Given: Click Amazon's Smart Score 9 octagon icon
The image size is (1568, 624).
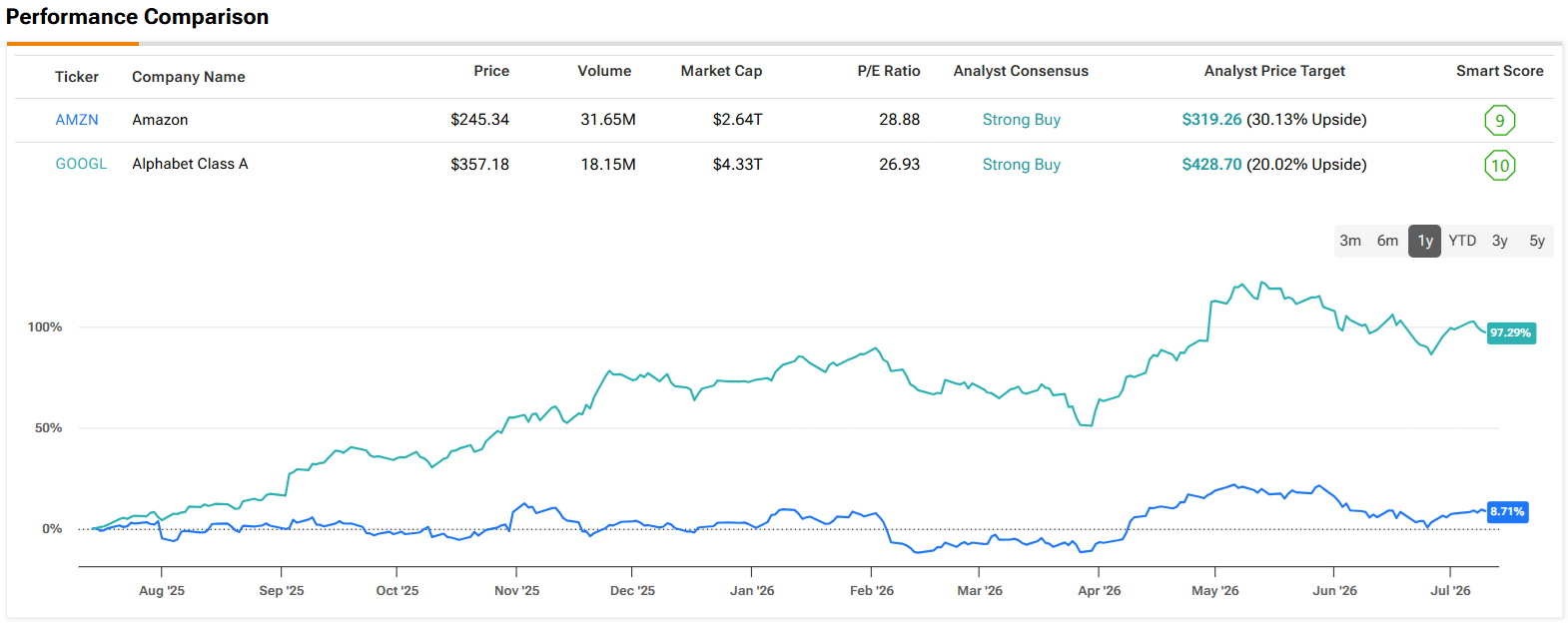Looking at the screenshot, I should [1499, 121].
